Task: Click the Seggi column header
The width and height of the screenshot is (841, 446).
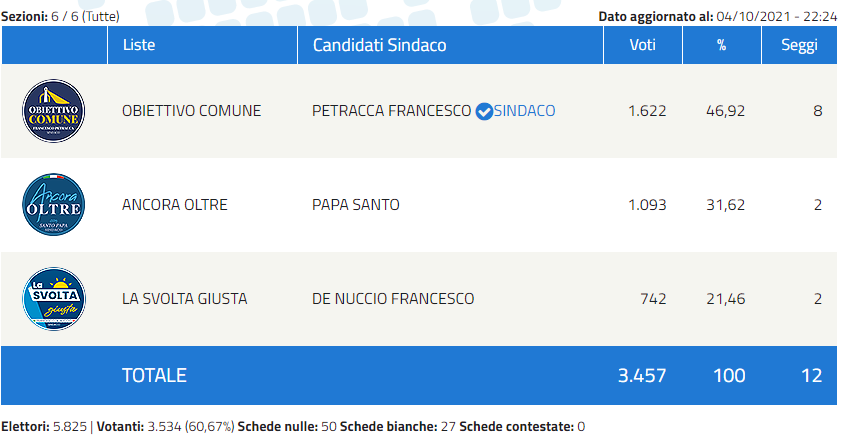Action: (x=800, y=45)
